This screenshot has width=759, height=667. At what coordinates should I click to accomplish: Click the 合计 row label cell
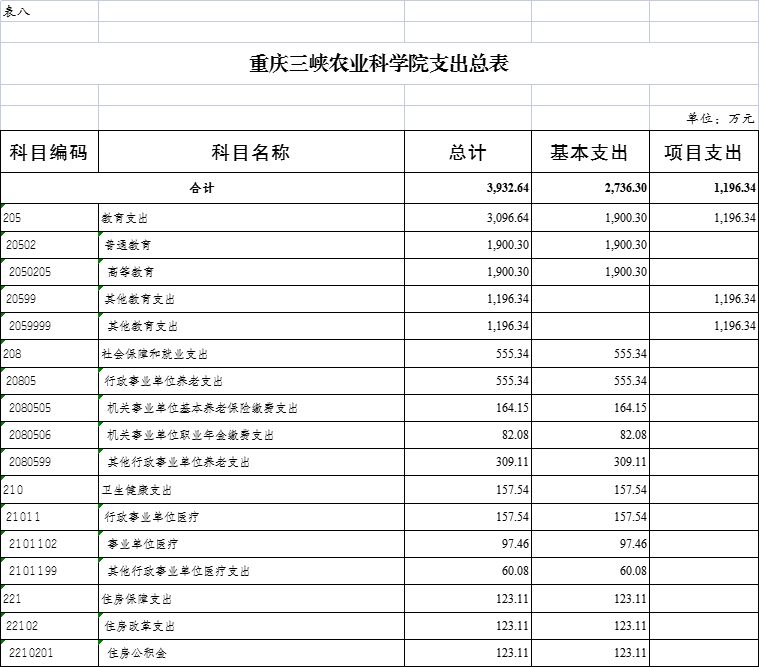(x=202, y=188)
